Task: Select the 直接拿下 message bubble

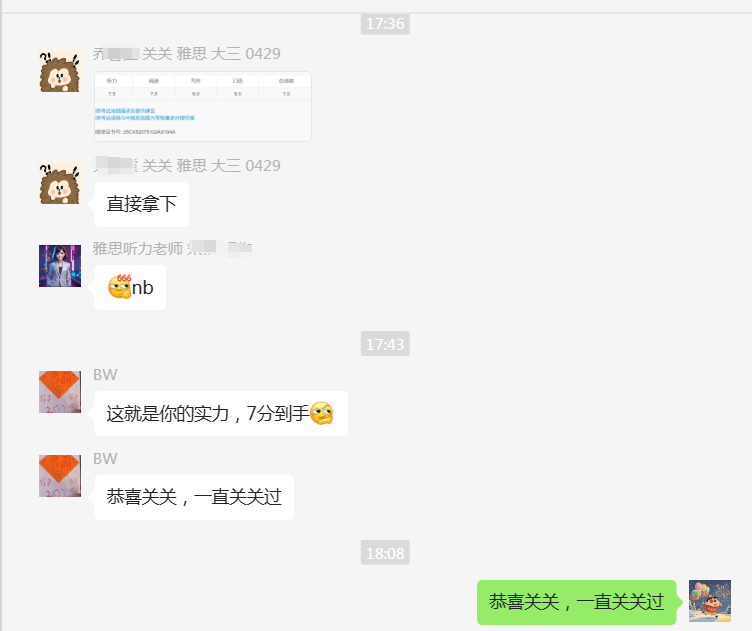Action: click(x=141, y=204)
